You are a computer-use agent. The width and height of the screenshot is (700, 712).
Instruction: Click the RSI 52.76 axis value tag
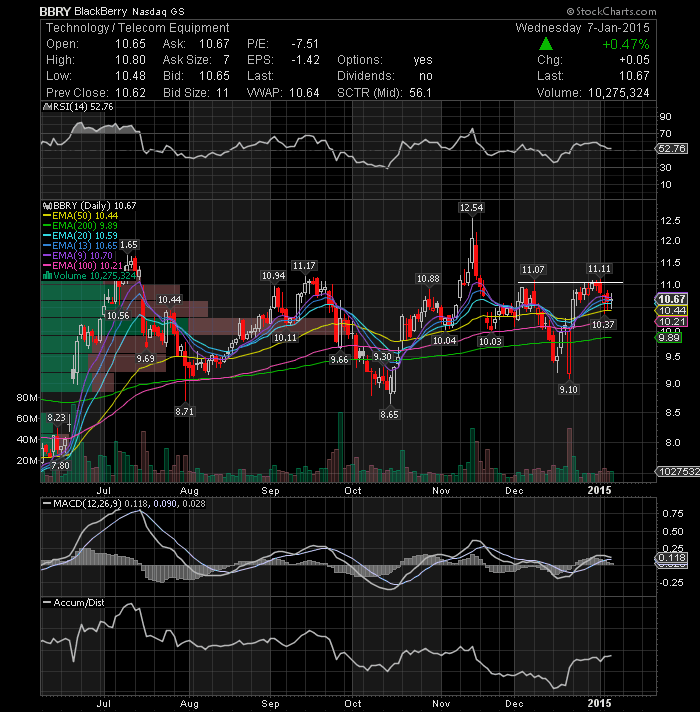pos(672,148)
